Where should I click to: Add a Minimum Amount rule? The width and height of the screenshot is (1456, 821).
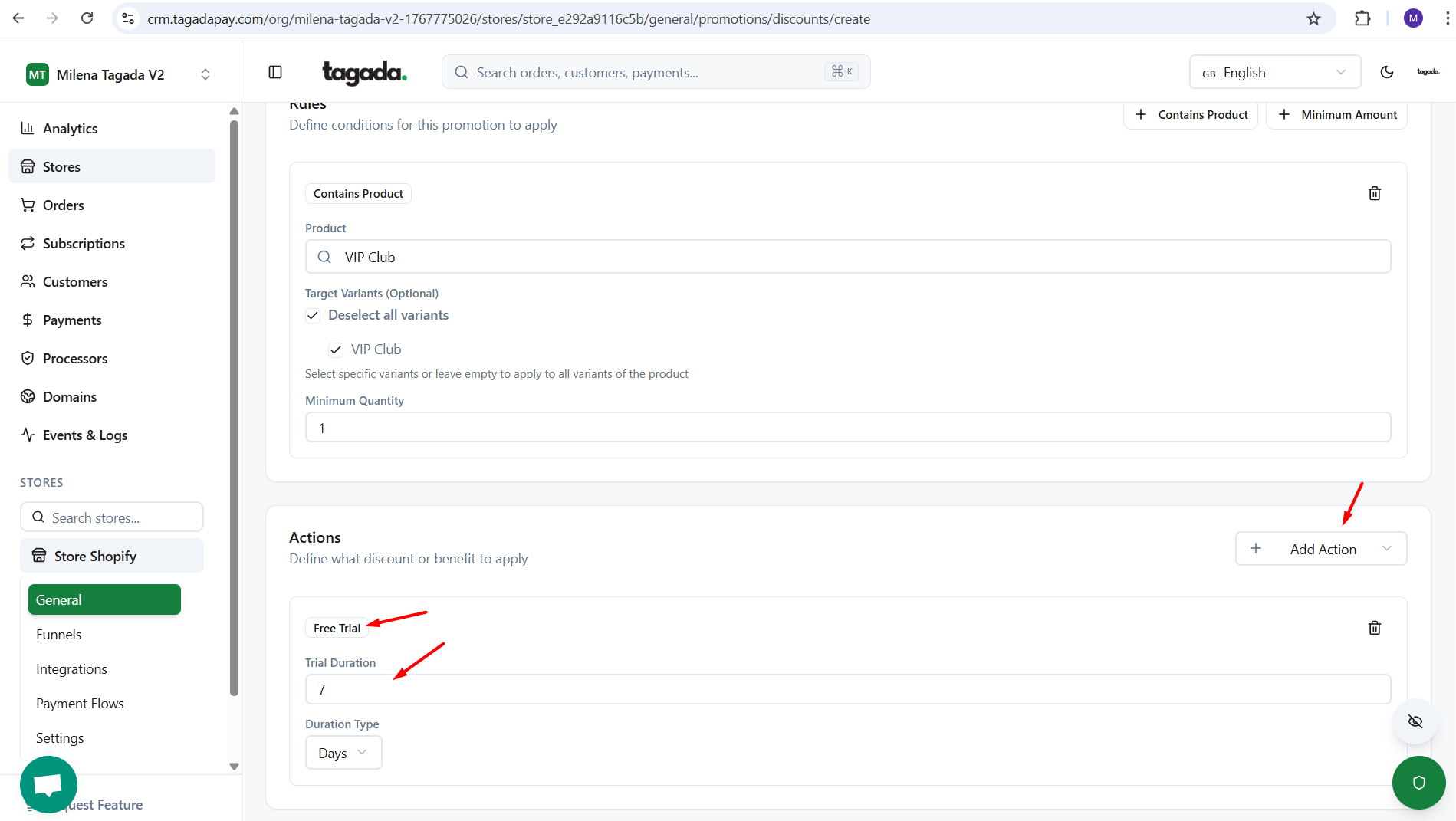1336,115
